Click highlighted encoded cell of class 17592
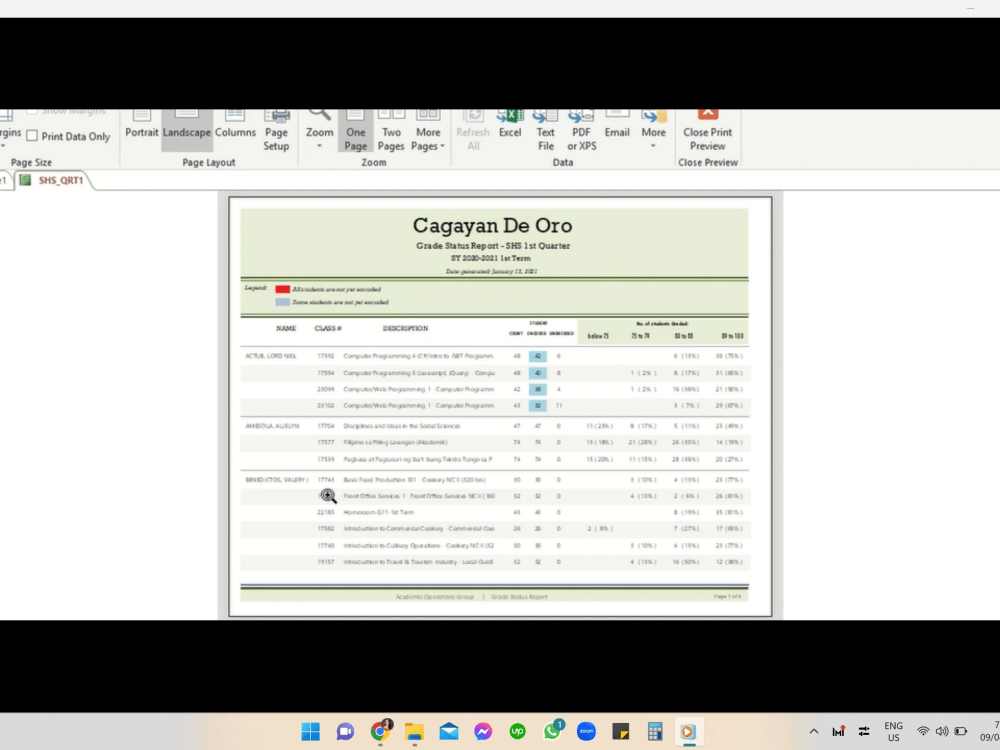Screen dimensions: 1000x750 [538, 356]
